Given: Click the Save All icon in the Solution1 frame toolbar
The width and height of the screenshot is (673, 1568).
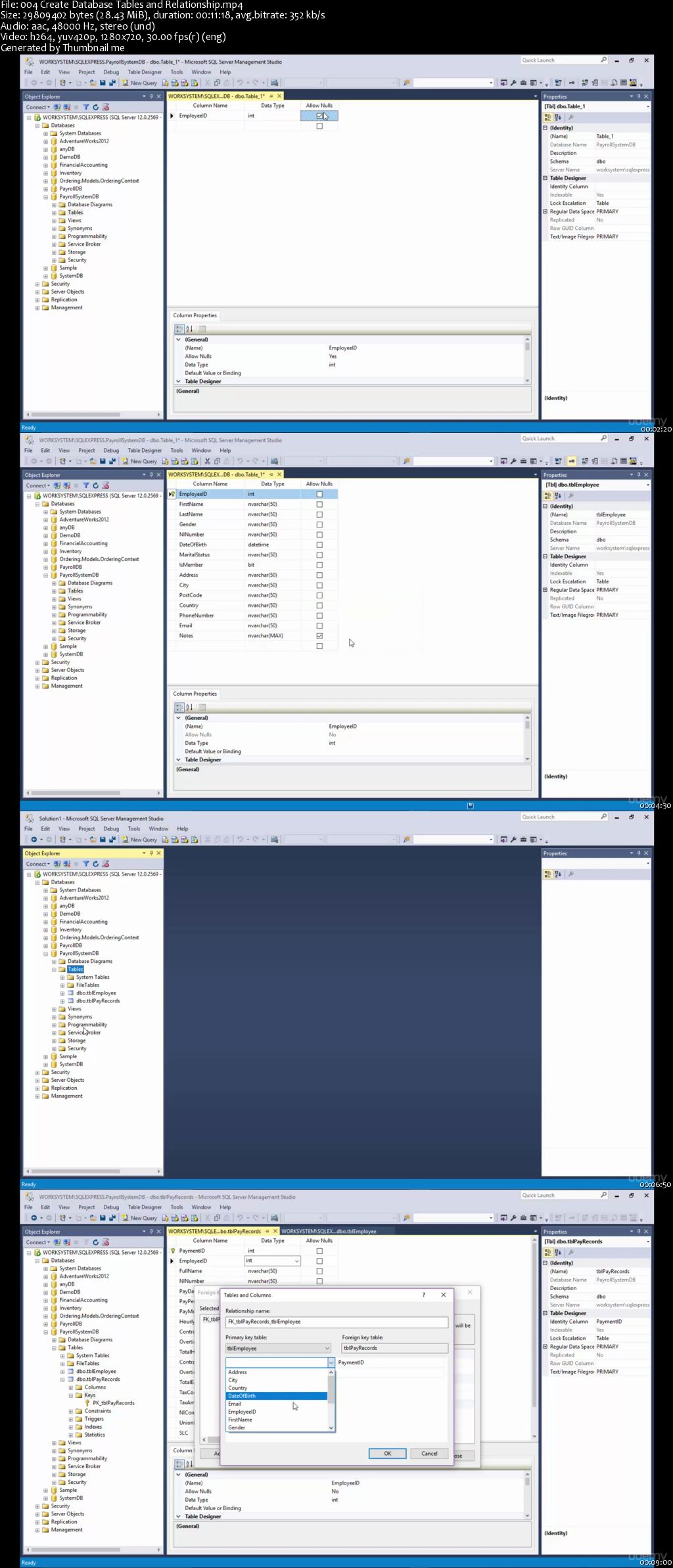Looking at the screenshot, I should (x=112, y=840).
